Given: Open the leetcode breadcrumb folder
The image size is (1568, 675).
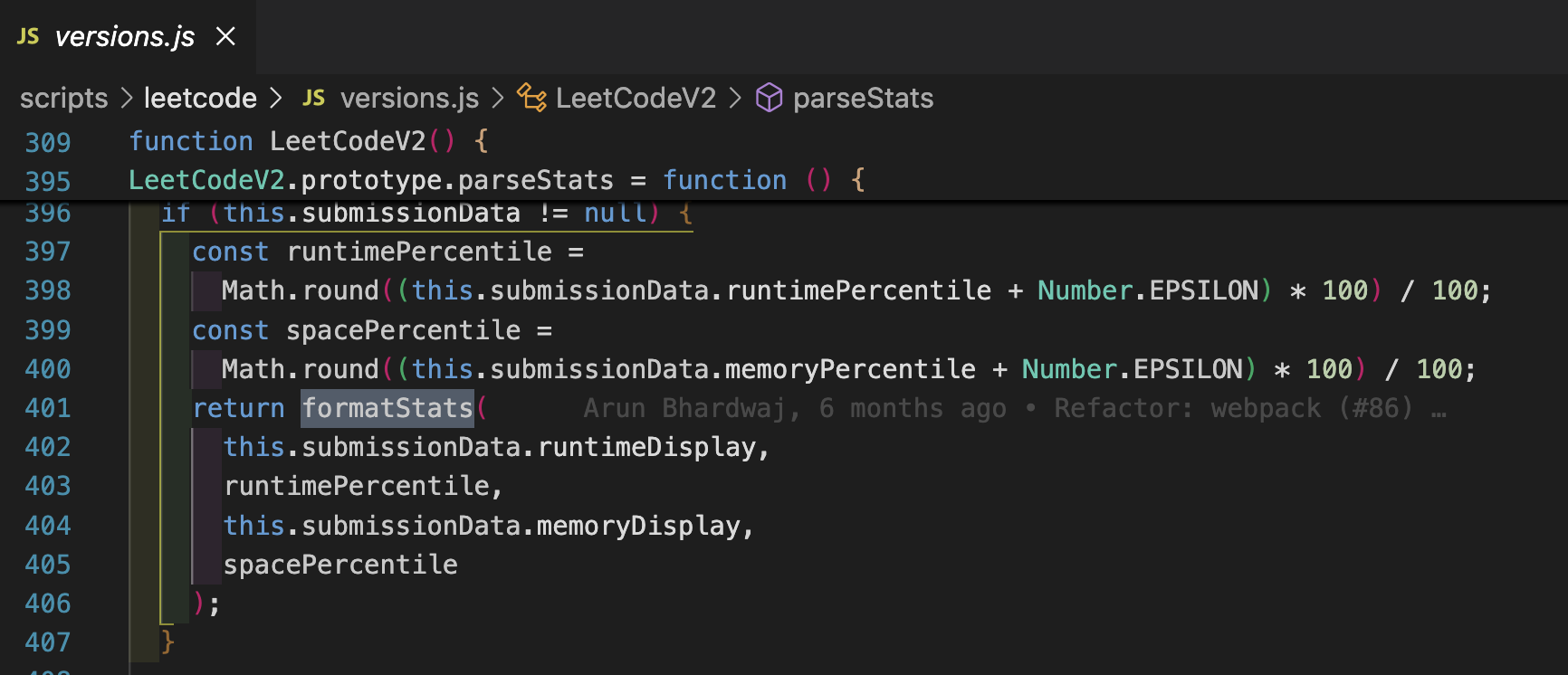Looking at the screenshot, I should coord(200,98).
